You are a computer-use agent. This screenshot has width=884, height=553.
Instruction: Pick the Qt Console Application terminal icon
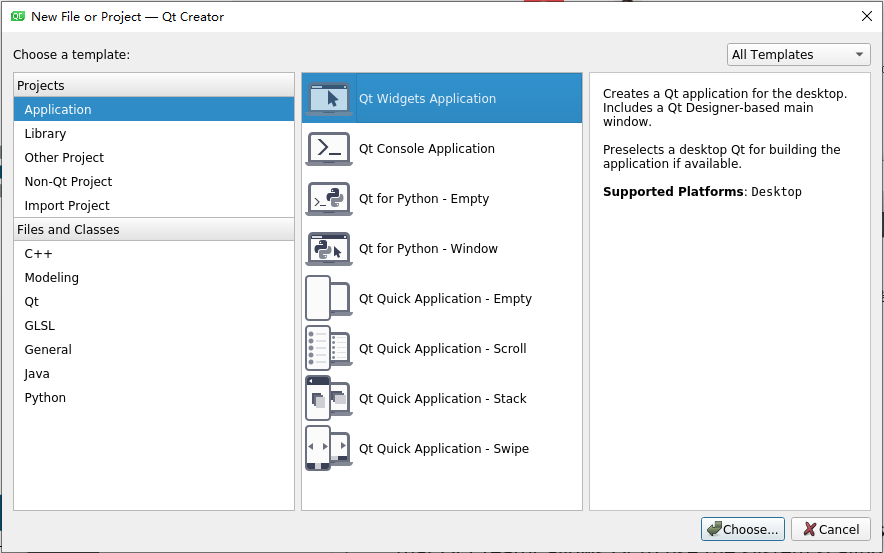[329, 149]
